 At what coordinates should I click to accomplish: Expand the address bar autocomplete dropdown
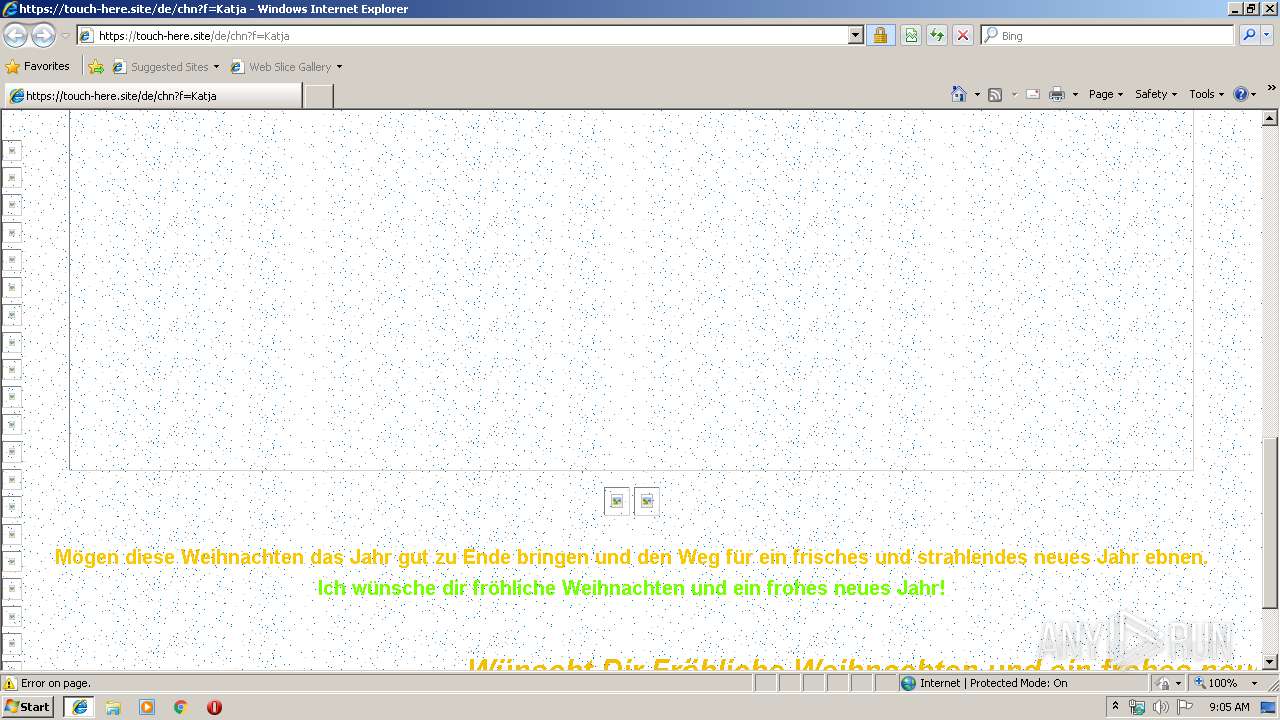[855, 36]
